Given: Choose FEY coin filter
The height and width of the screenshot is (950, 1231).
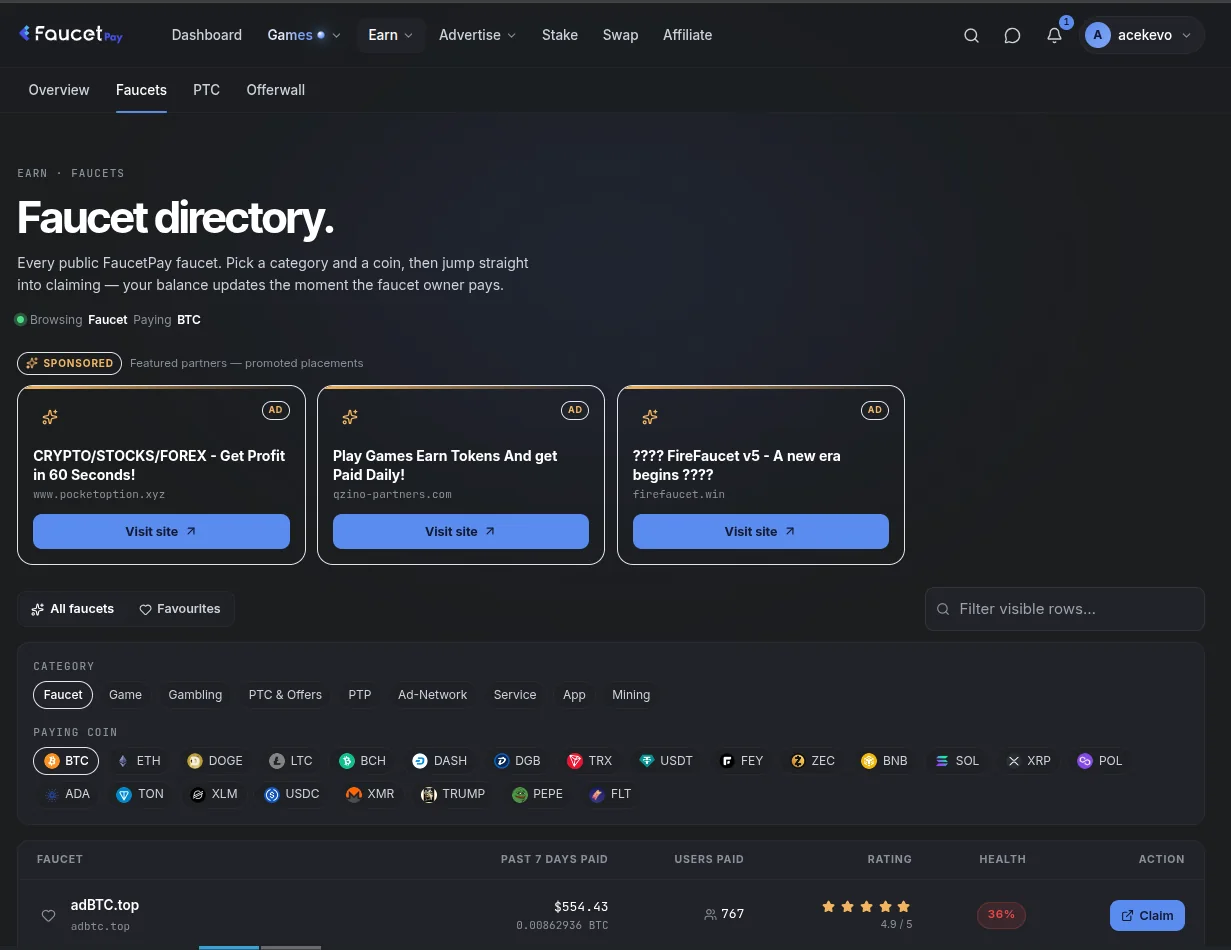Looking at the screenshot, I should [742, 761].
